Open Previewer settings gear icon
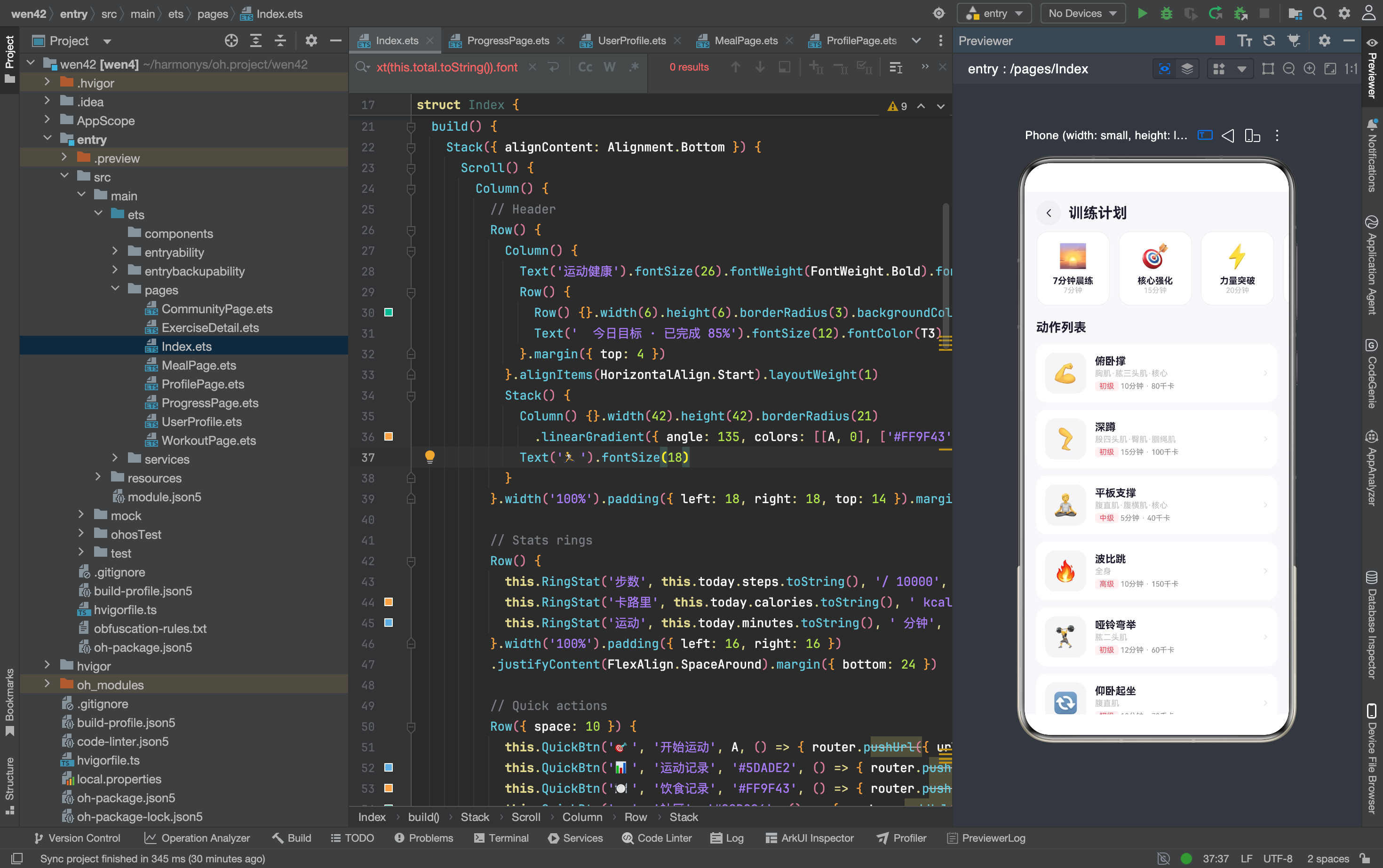The width and height of the screenshot is (1383, 868). point(1324,40)
